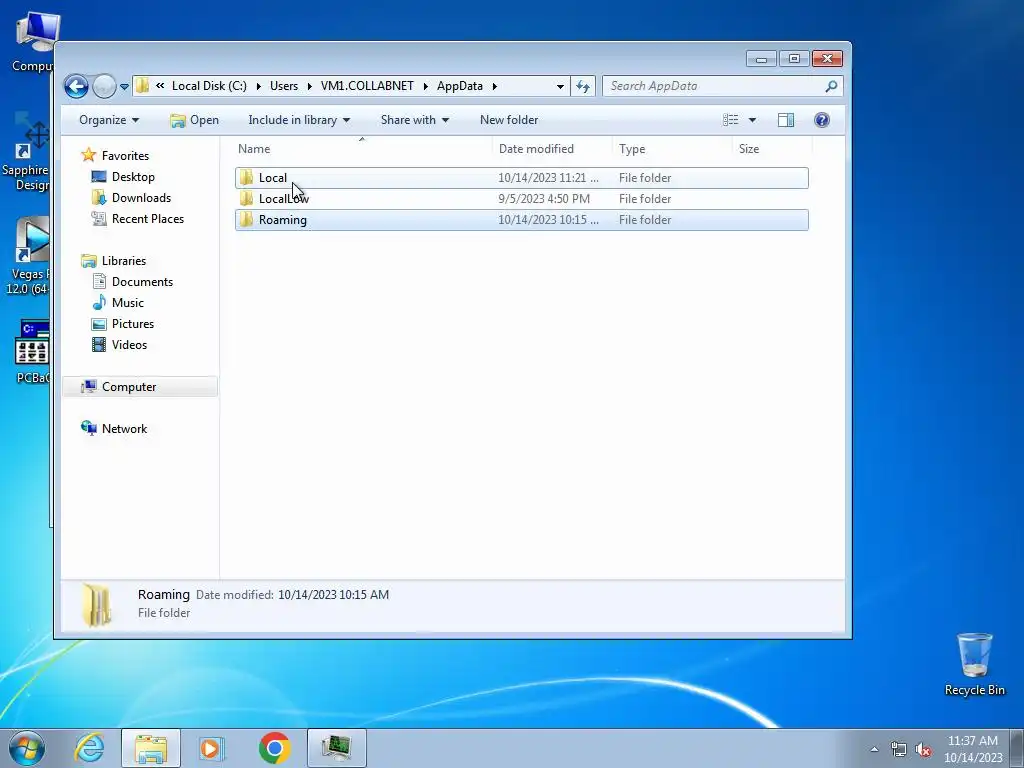
Task: Open the Share with menu
Action: [415, 120]
